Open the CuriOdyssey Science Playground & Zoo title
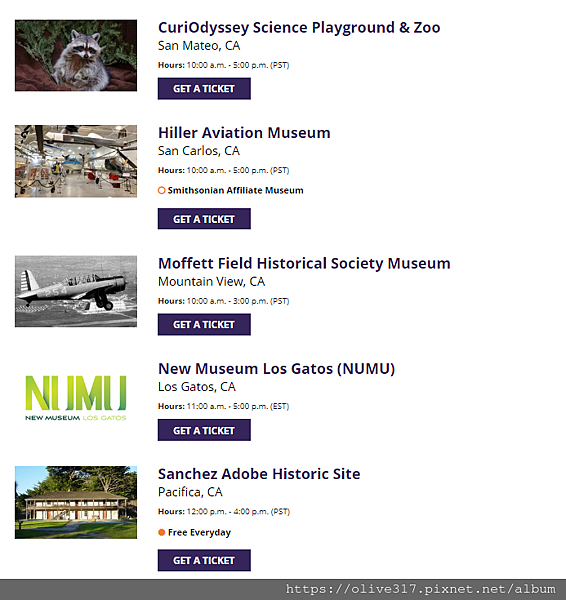 299,28
